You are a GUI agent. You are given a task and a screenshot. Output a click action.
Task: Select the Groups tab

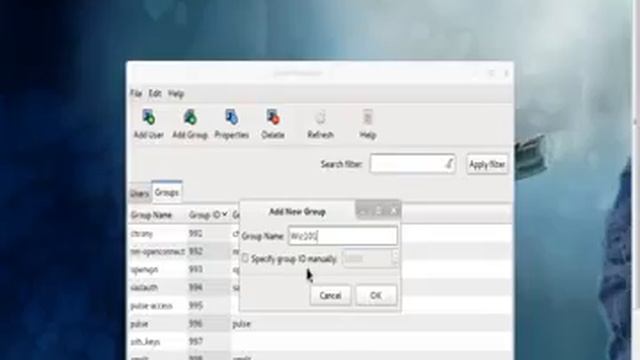click(167, 192)
